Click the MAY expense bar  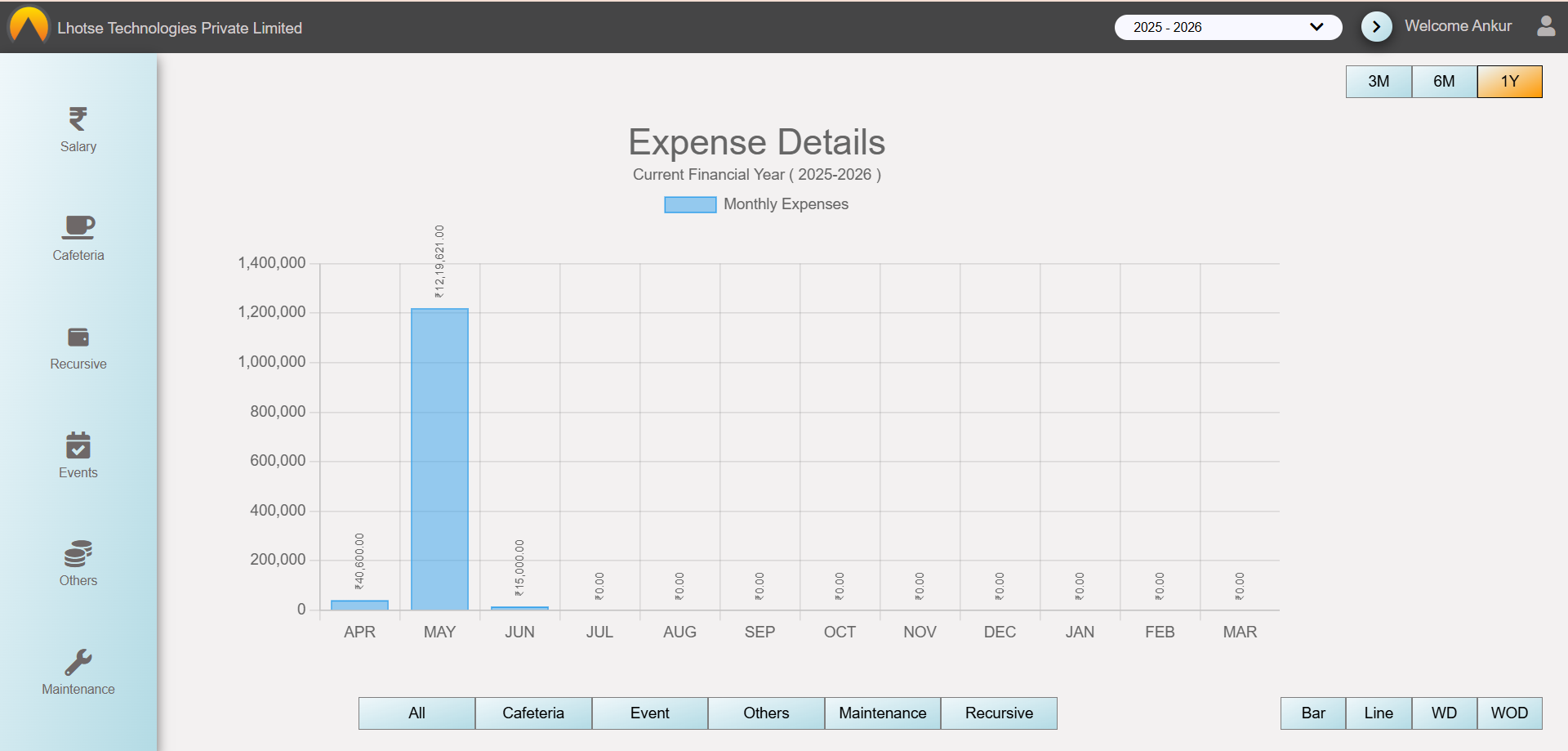[439, 459]
